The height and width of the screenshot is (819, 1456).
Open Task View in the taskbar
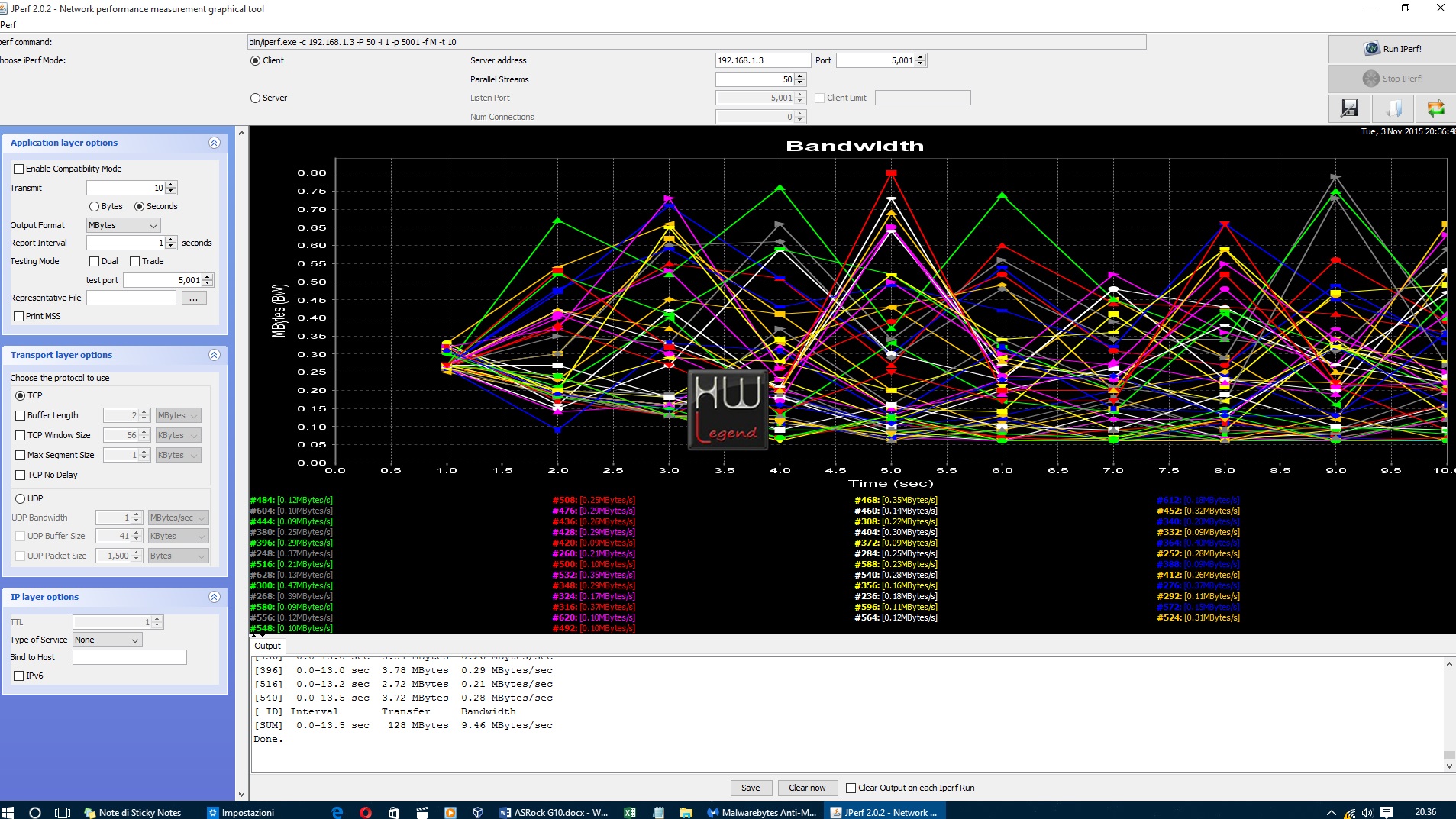click(63, 812)
